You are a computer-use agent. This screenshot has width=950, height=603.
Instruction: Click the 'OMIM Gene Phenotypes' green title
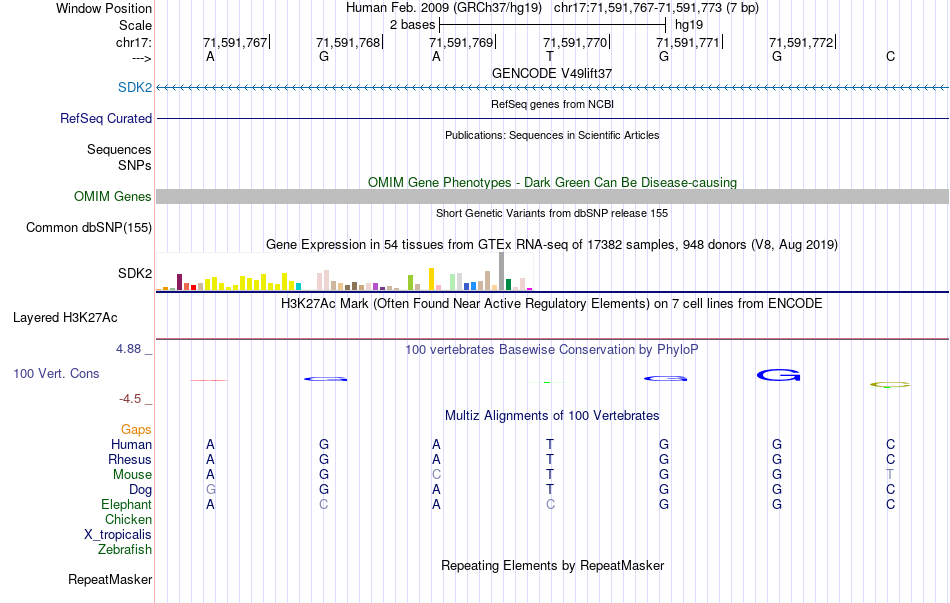click(x=552, y=182)
